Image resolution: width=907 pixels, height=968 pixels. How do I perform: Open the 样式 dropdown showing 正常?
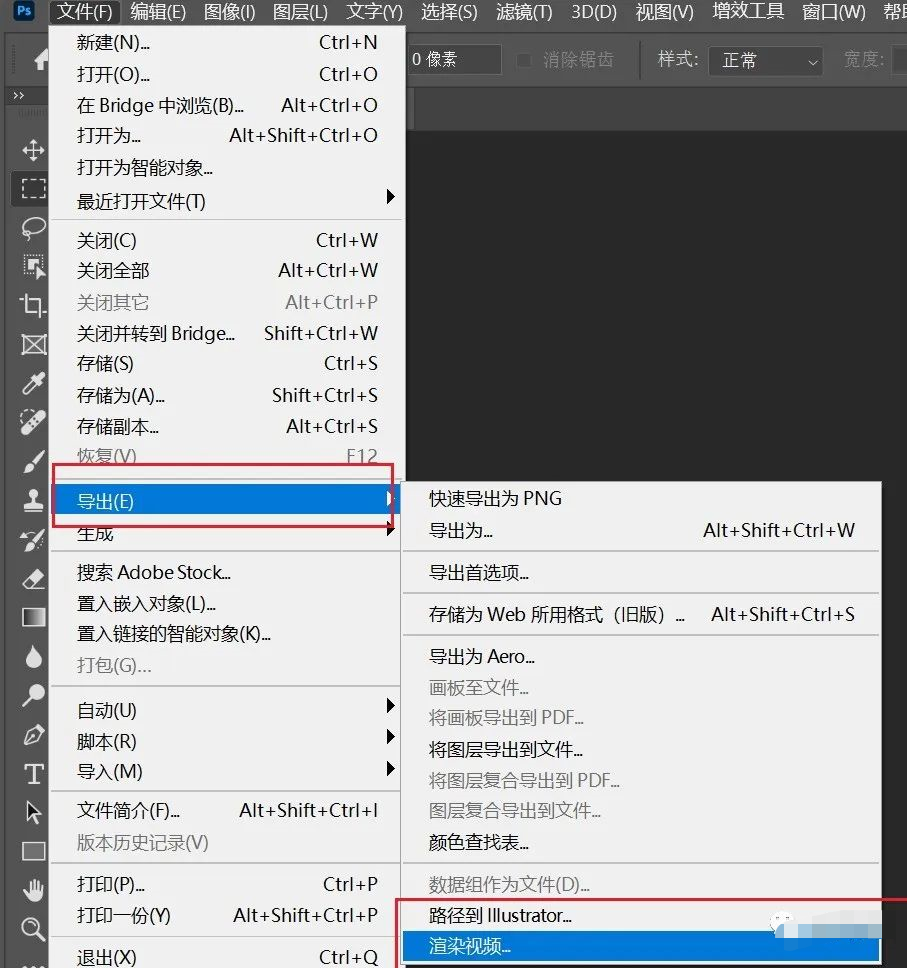[x=765, y=60]
